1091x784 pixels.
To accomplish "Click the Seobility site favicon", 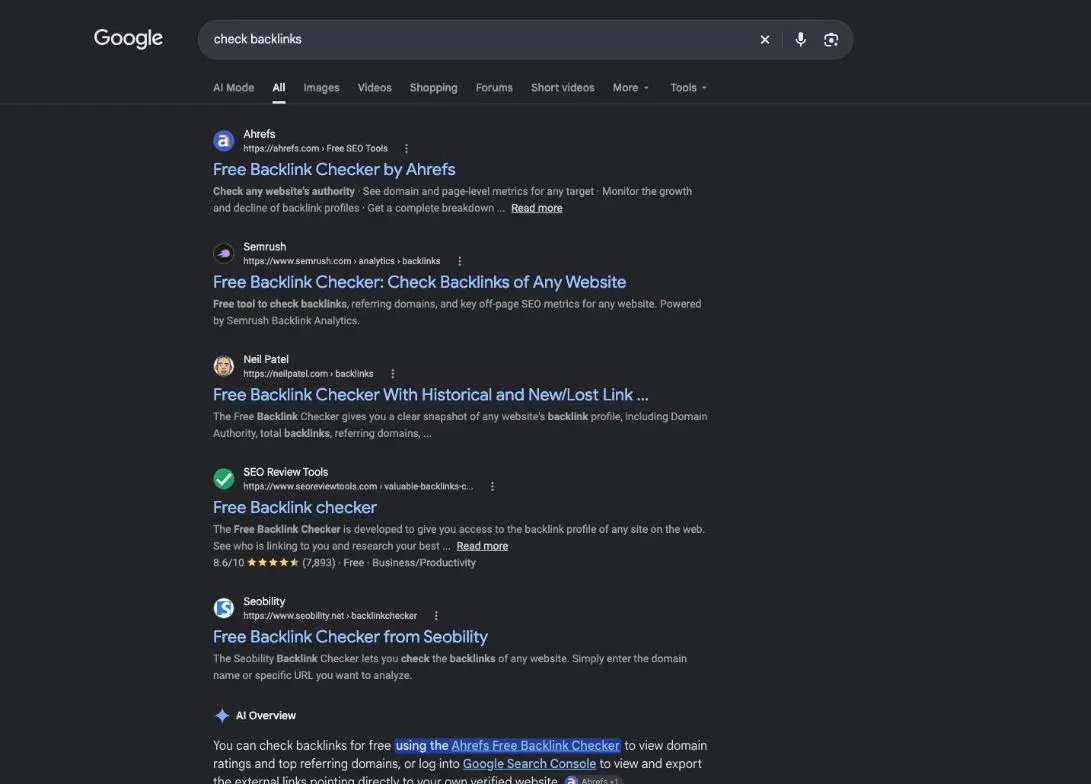I will pos(223,609).
